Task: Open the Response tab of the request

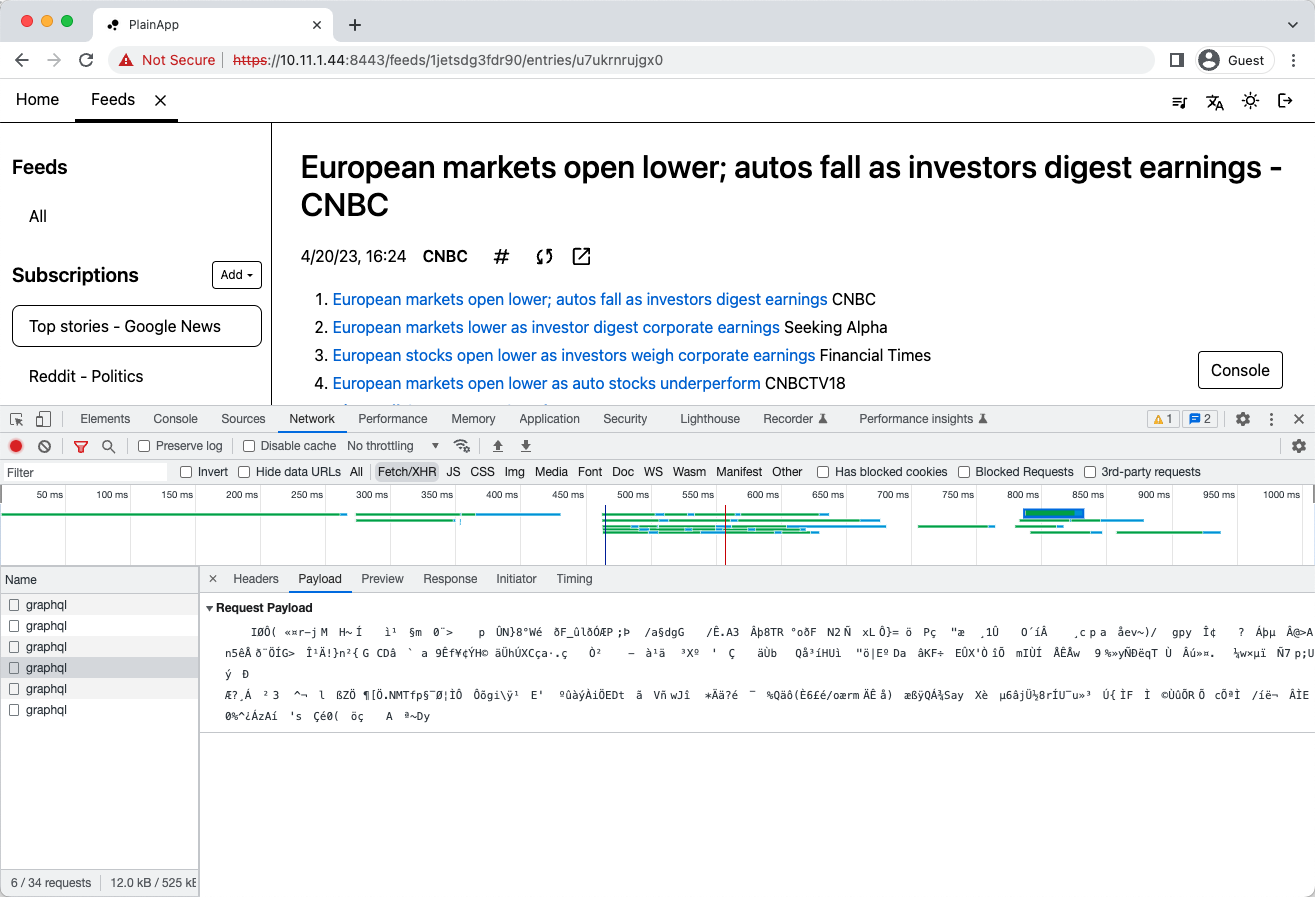Action: [450, 579]
